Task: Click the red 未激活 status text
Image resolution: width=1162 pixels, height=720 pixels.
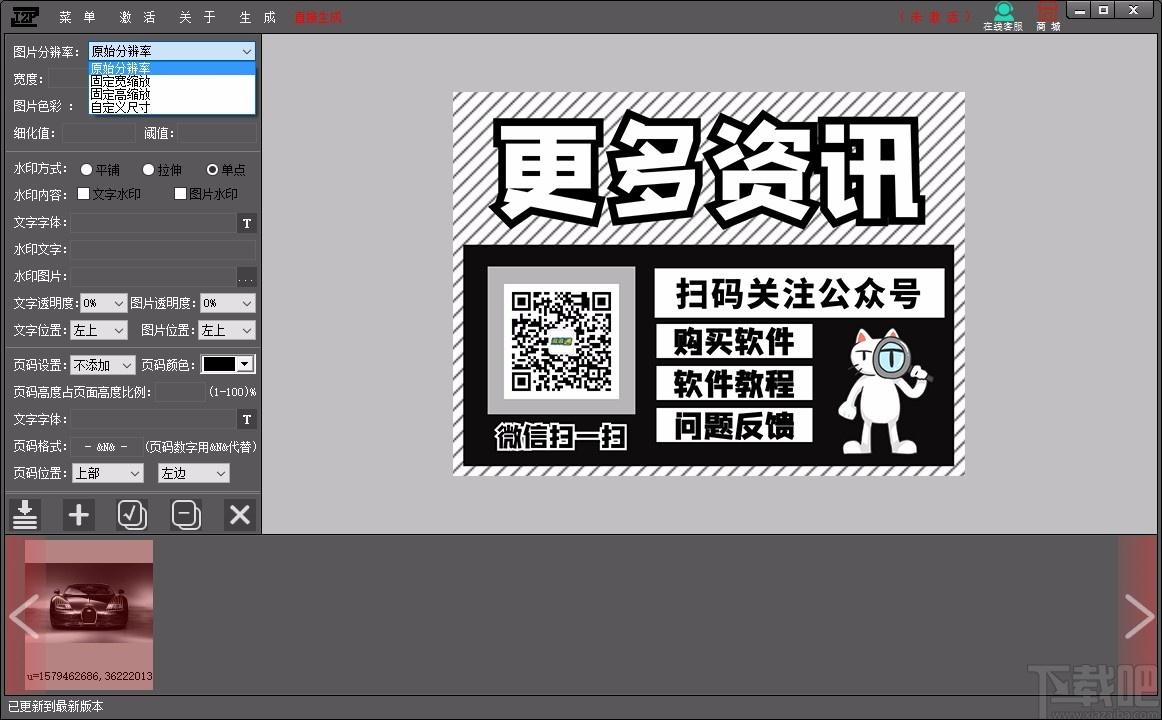Action: pyautogui.click(x=934, y=16)
